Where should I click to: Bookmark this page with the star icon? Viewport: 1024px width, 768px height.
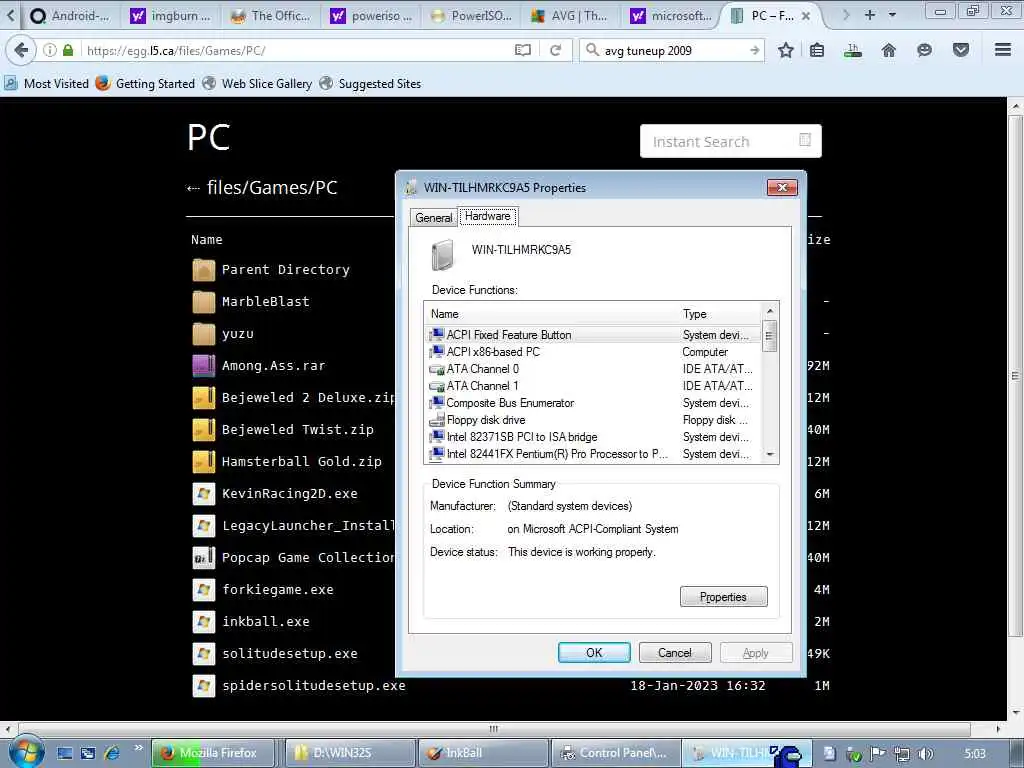[786, 50]
